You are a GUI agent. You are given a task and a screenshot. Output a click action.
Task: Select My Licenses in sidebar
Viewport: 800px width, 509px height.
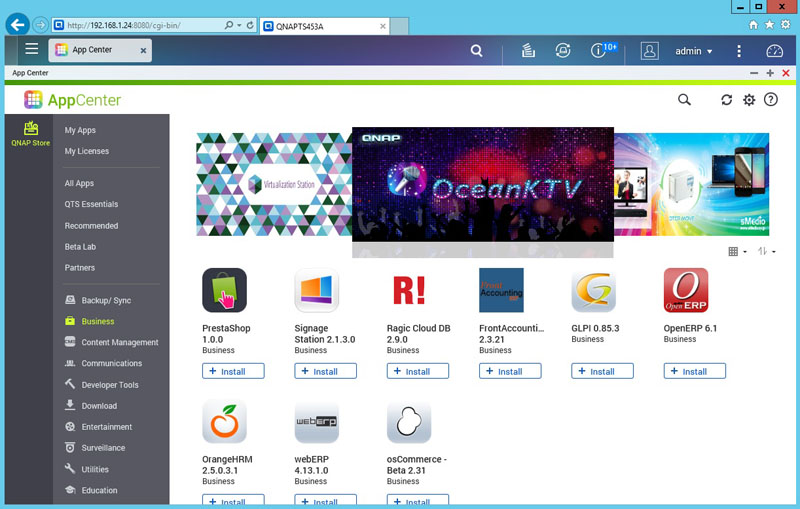click(86, 151)
